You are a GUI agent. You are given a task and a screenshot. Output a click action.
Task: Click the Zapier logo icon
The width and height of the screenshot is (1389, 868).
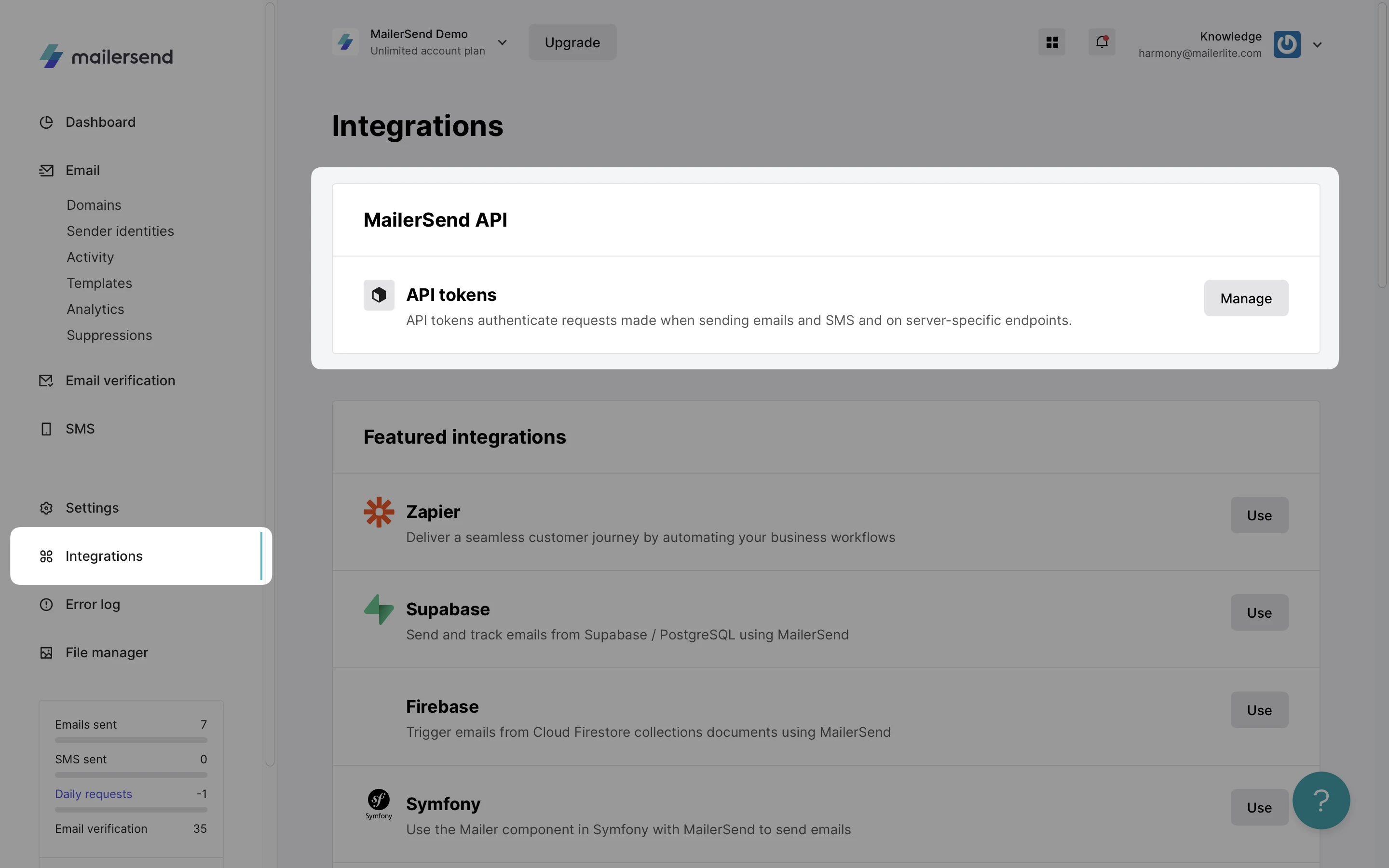379,512
